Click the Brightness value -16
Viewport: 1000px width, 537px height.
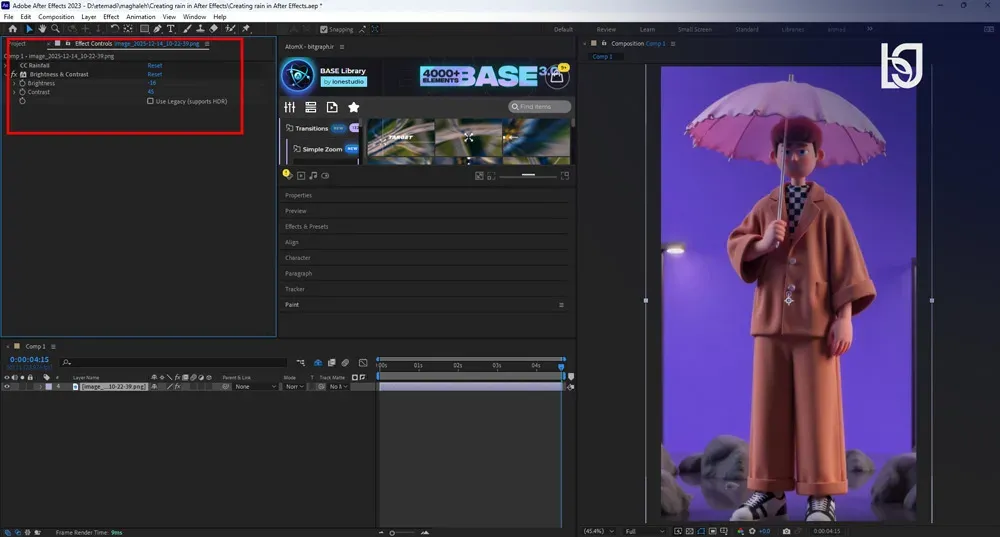tap(152, 83)
